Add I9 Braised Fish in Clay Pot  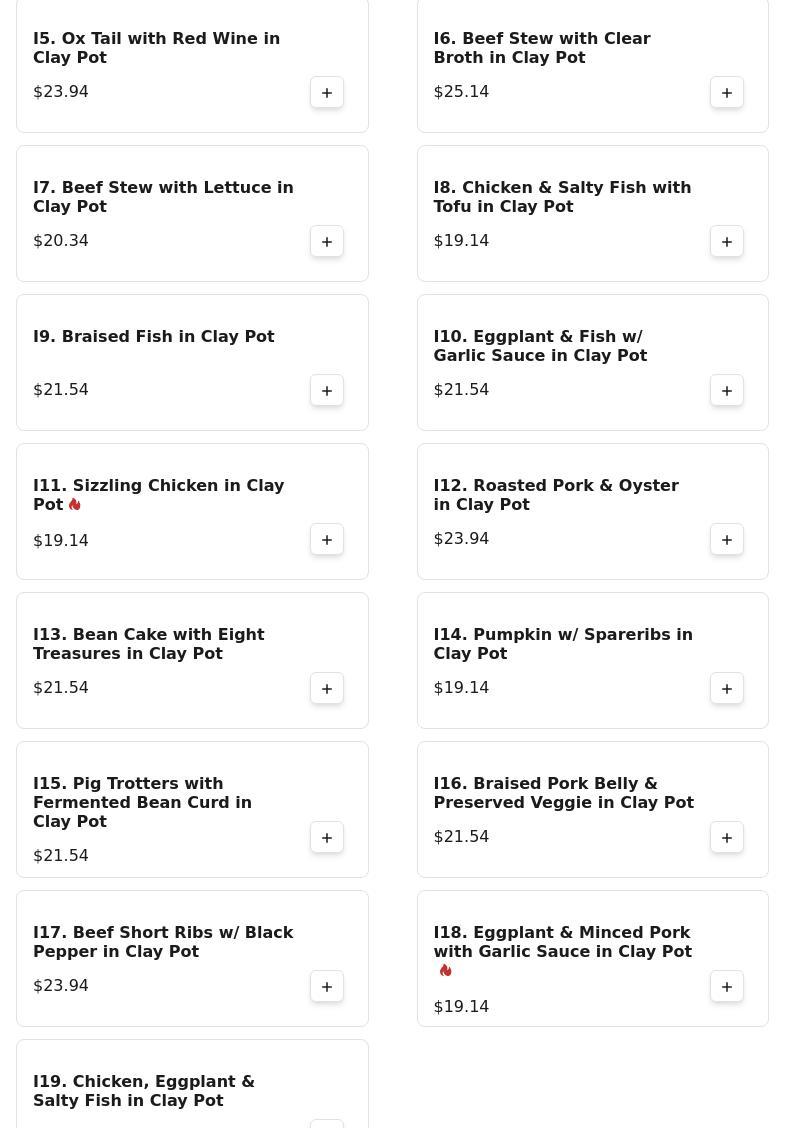click(x=327, y=391)
